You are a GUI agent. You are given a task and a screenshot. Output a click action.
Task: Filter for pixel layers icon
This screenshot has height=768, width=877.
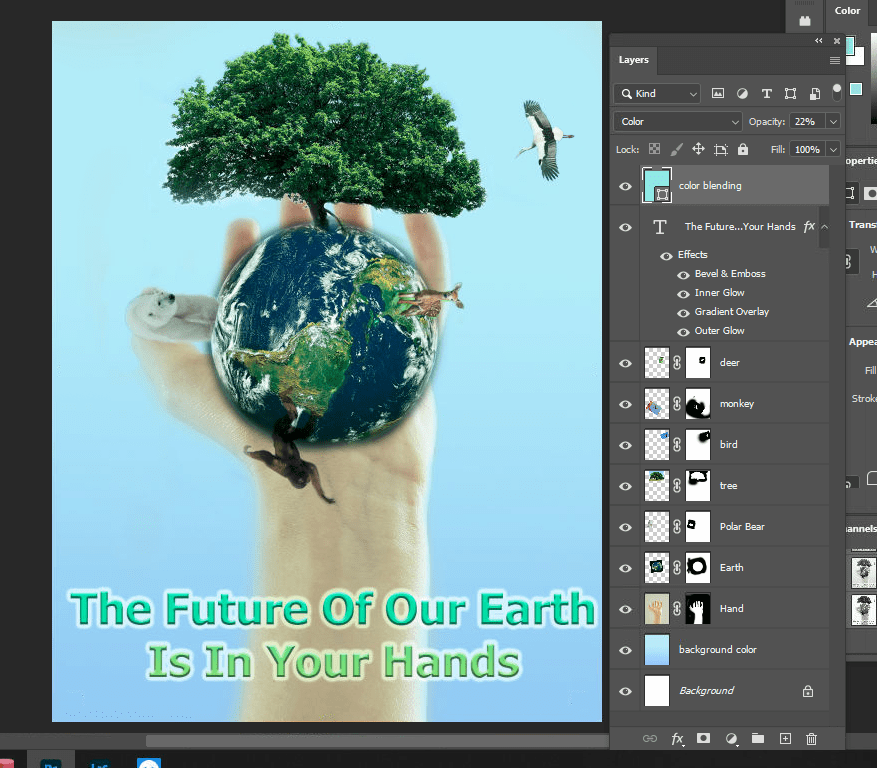coord(718,94)
